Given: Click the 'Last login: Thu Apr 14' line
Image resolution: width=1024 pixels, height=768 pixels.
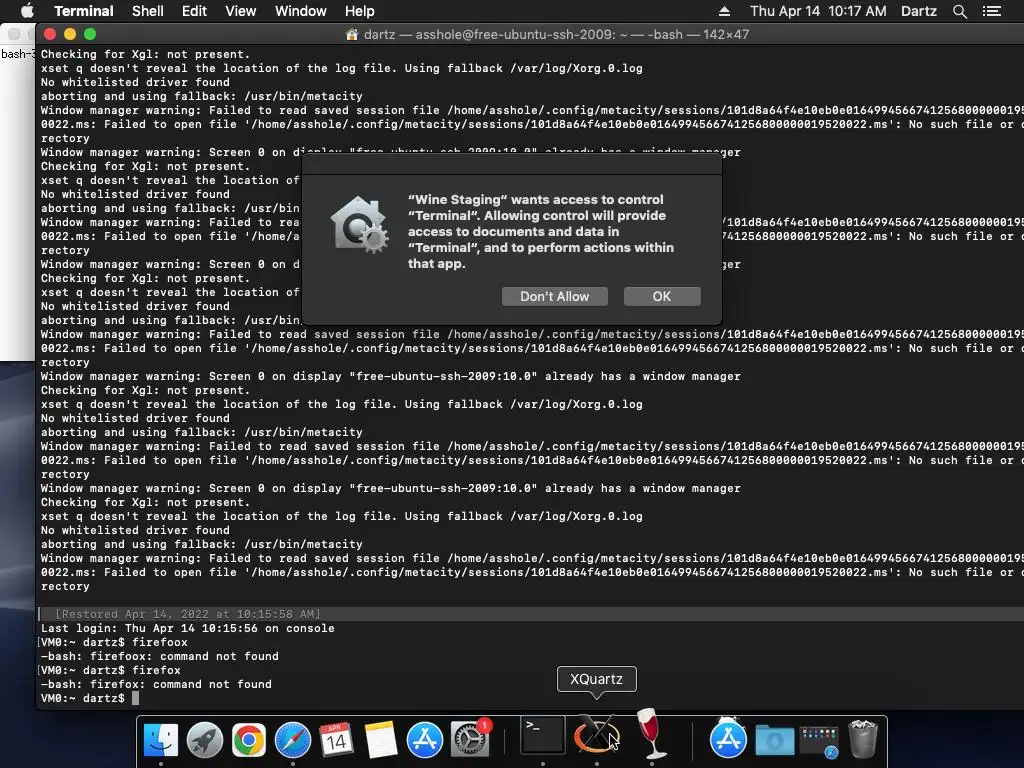Looking at the screenshot, I should tap(187, 628).
